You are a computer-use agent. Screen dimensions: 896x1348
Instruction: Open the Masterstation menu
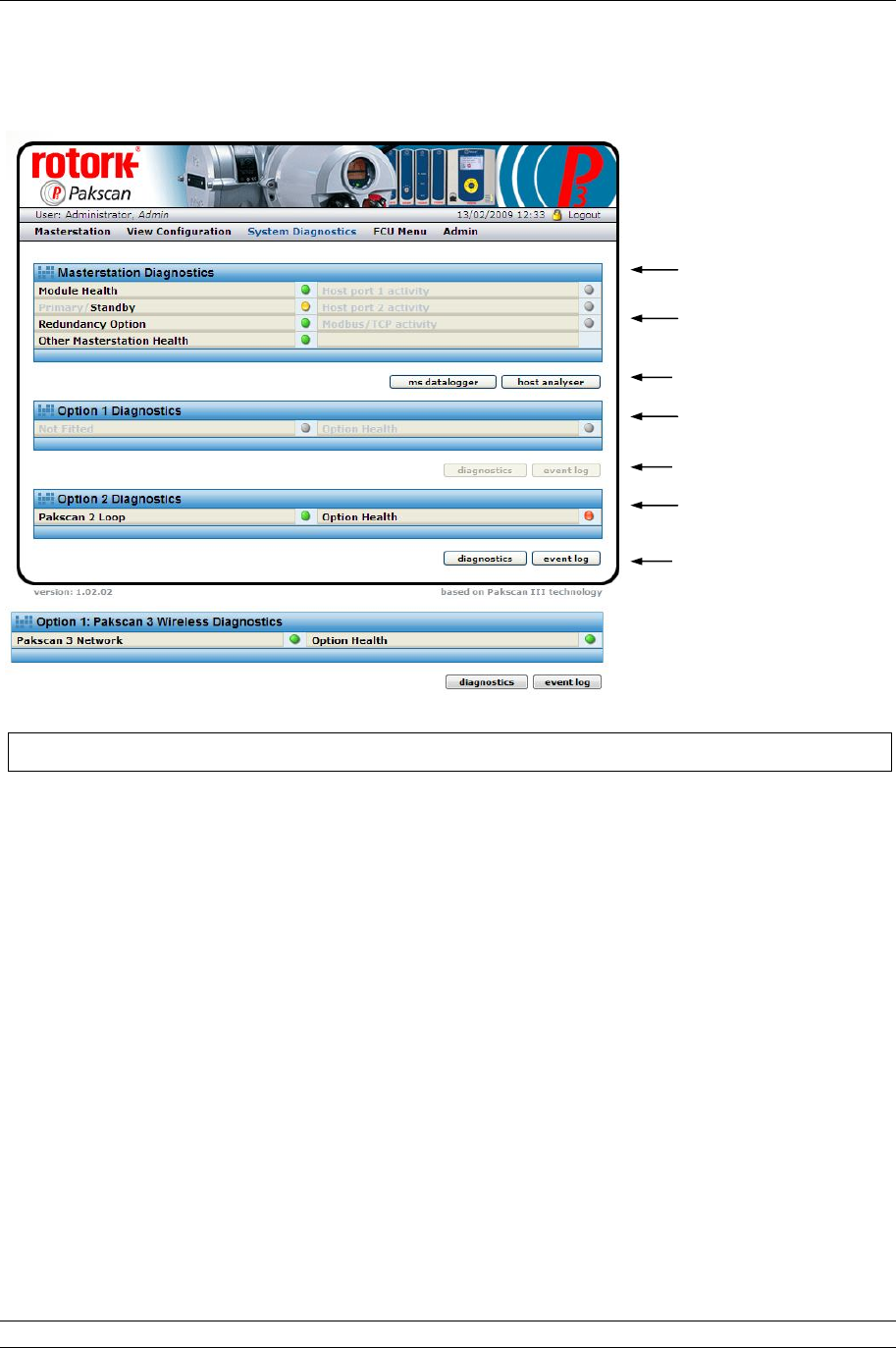pyautogui.click(x=73, y=232)
